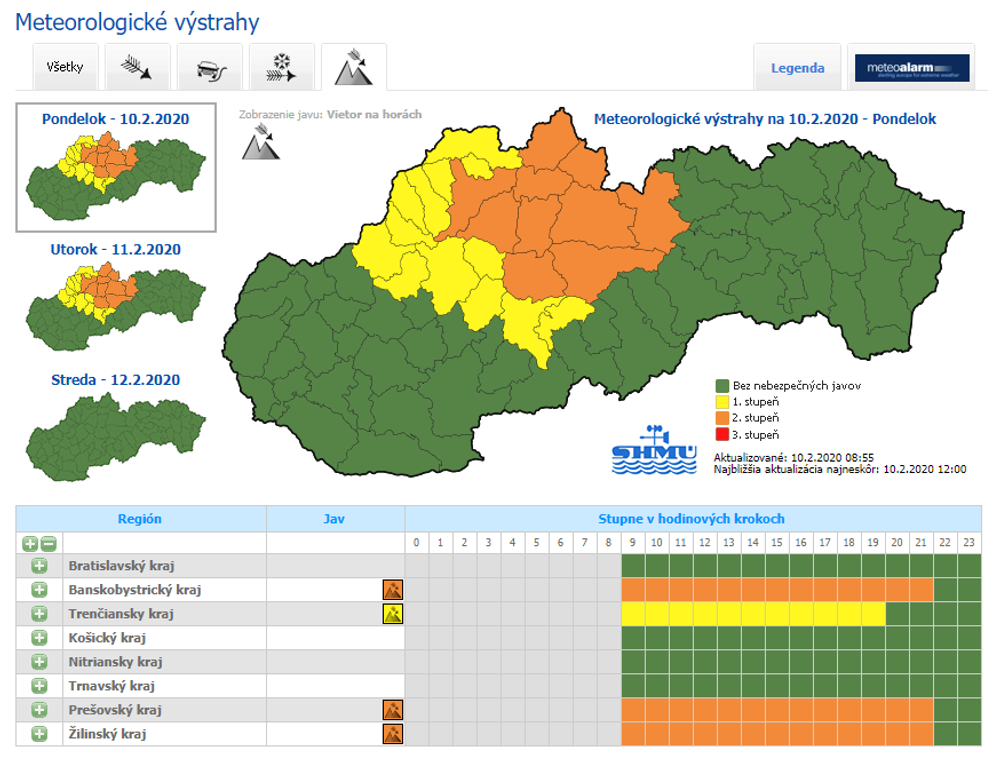Open the Všetky tab
This screenshot has height=768, width=1000.
pos(65,68)
